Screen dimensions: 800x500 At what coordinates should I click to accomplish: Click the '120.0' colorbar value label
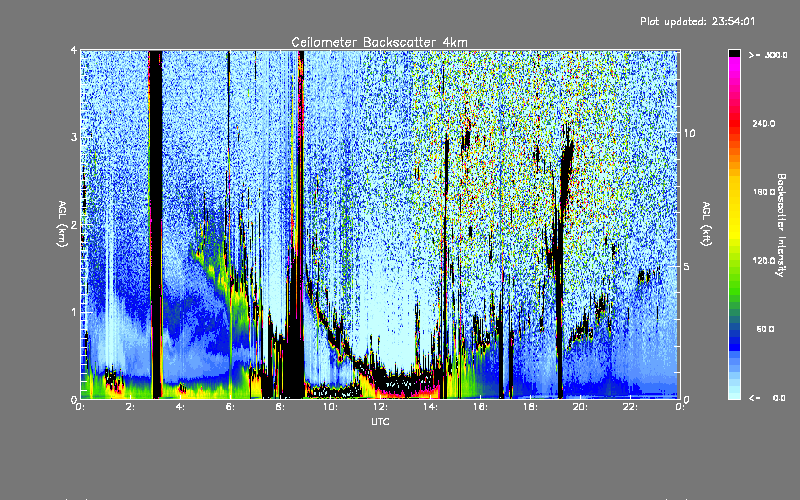click(764, 261)
